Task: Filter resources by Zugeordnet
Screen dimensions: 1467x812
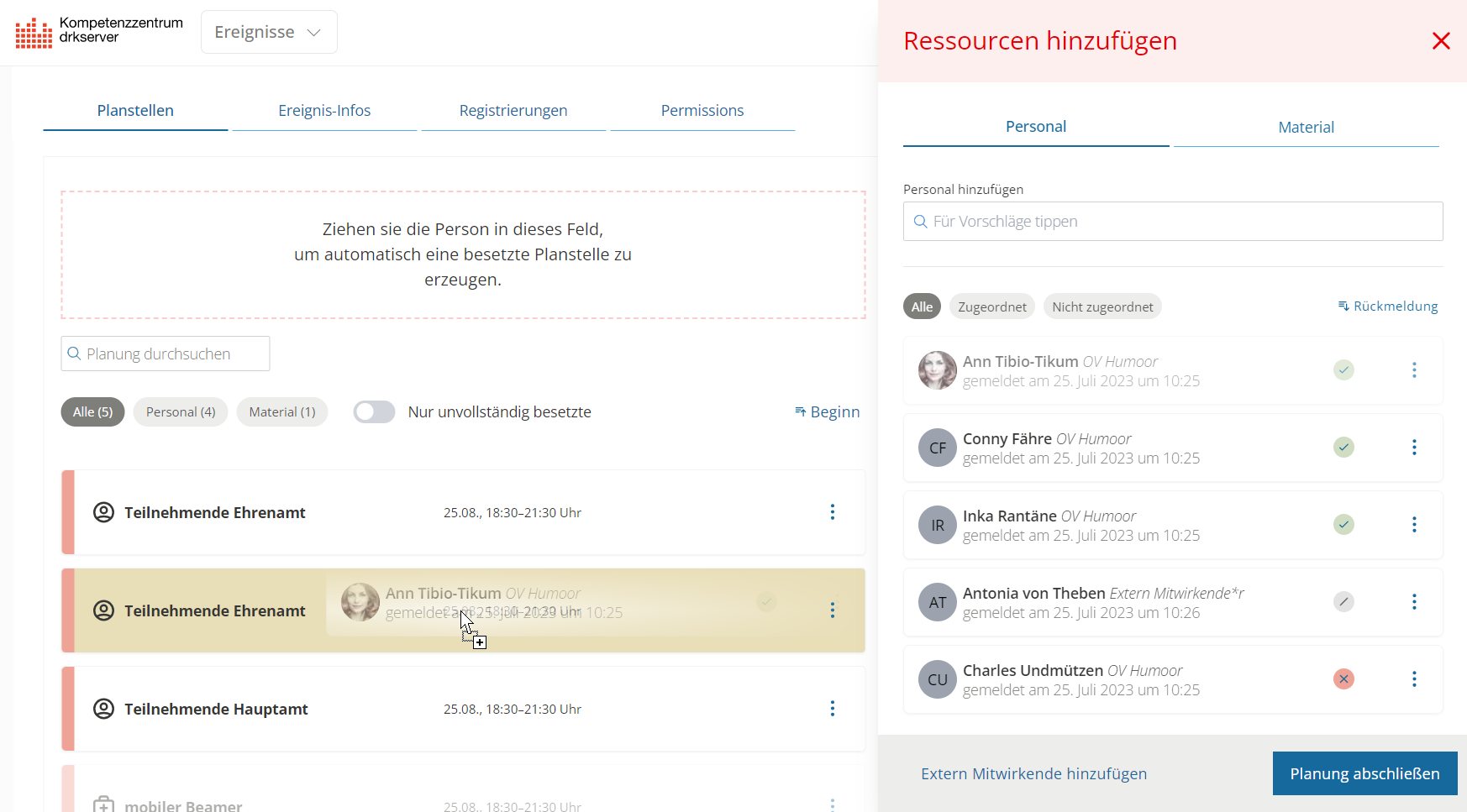Action: point(992,307)
